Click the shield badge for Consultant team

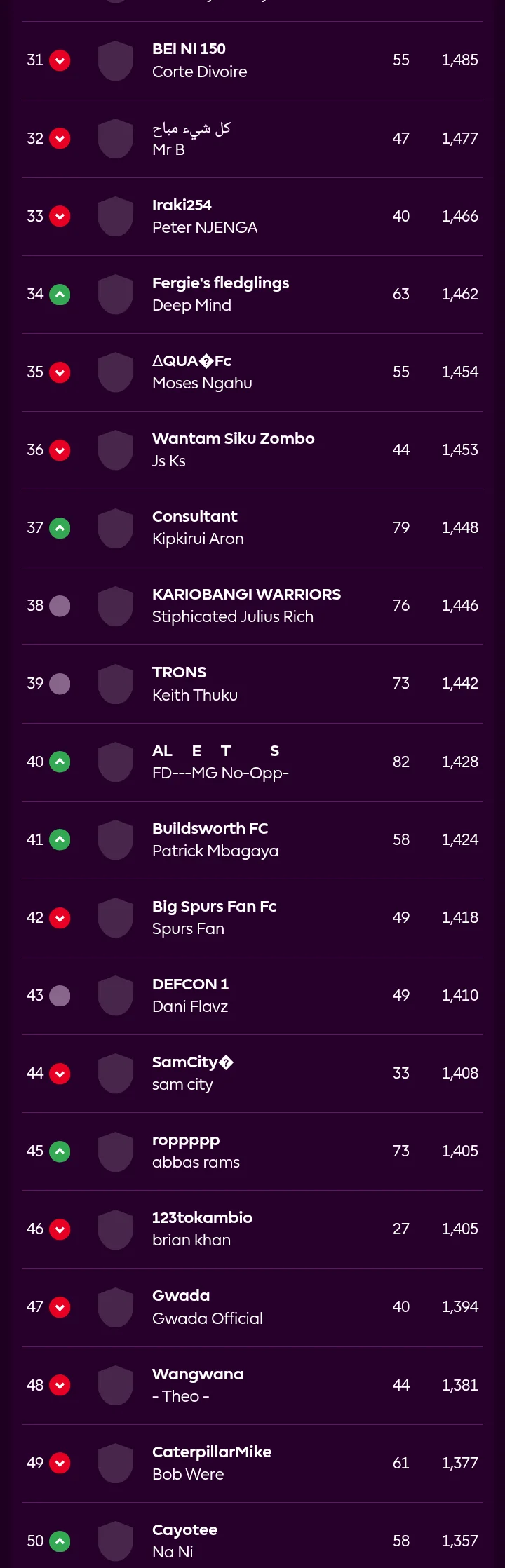pos(116,528)
